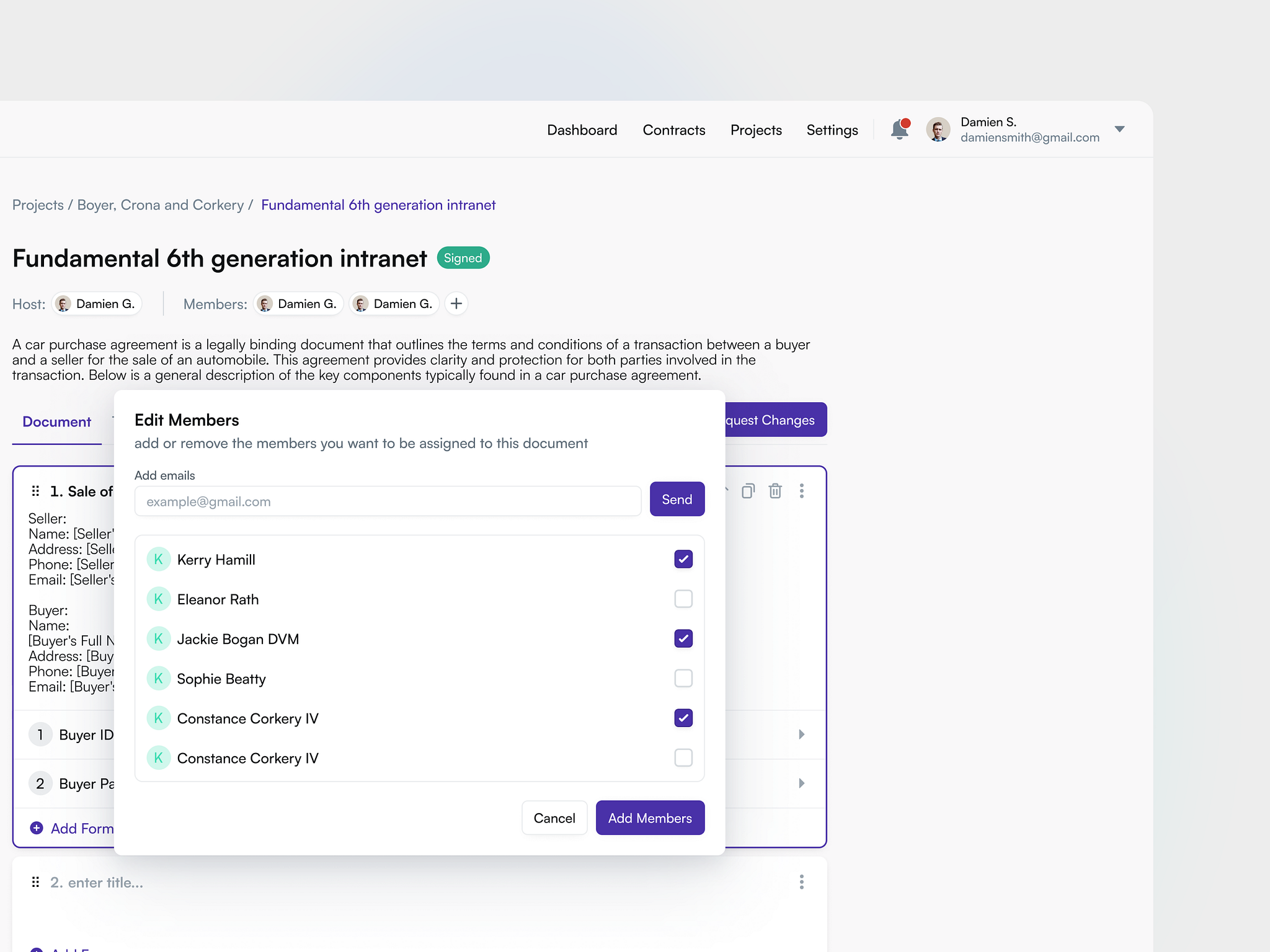Open the notifications bell icon
1270x952 pixels.
tap(899, 130)
